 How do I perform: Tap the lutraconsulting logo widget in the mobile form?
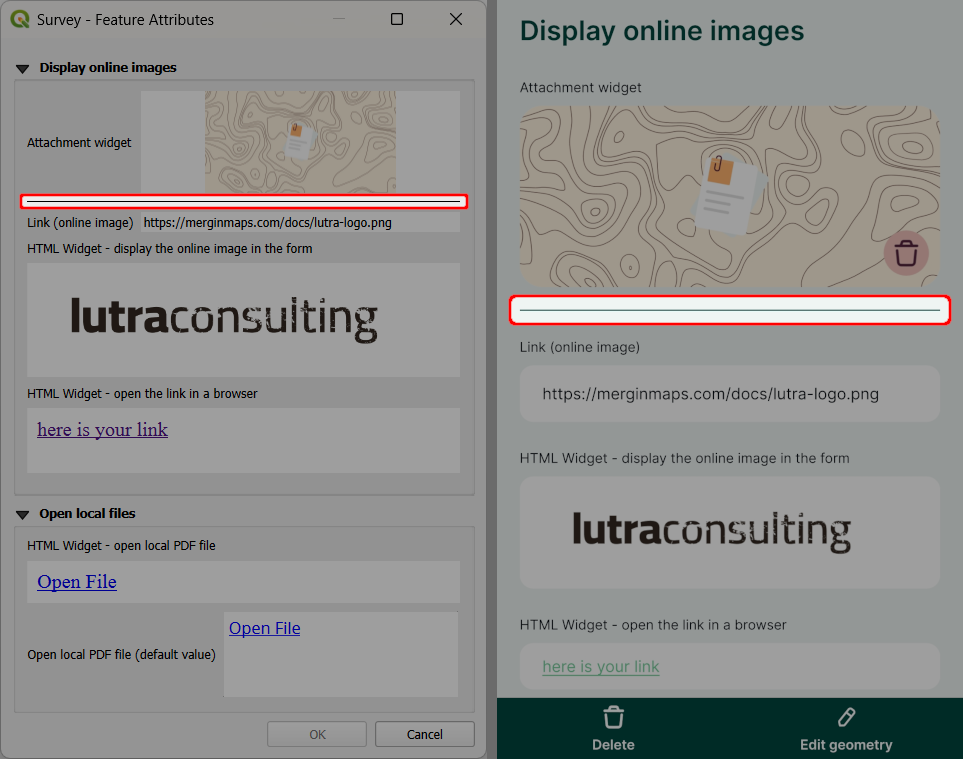(729, 532)
